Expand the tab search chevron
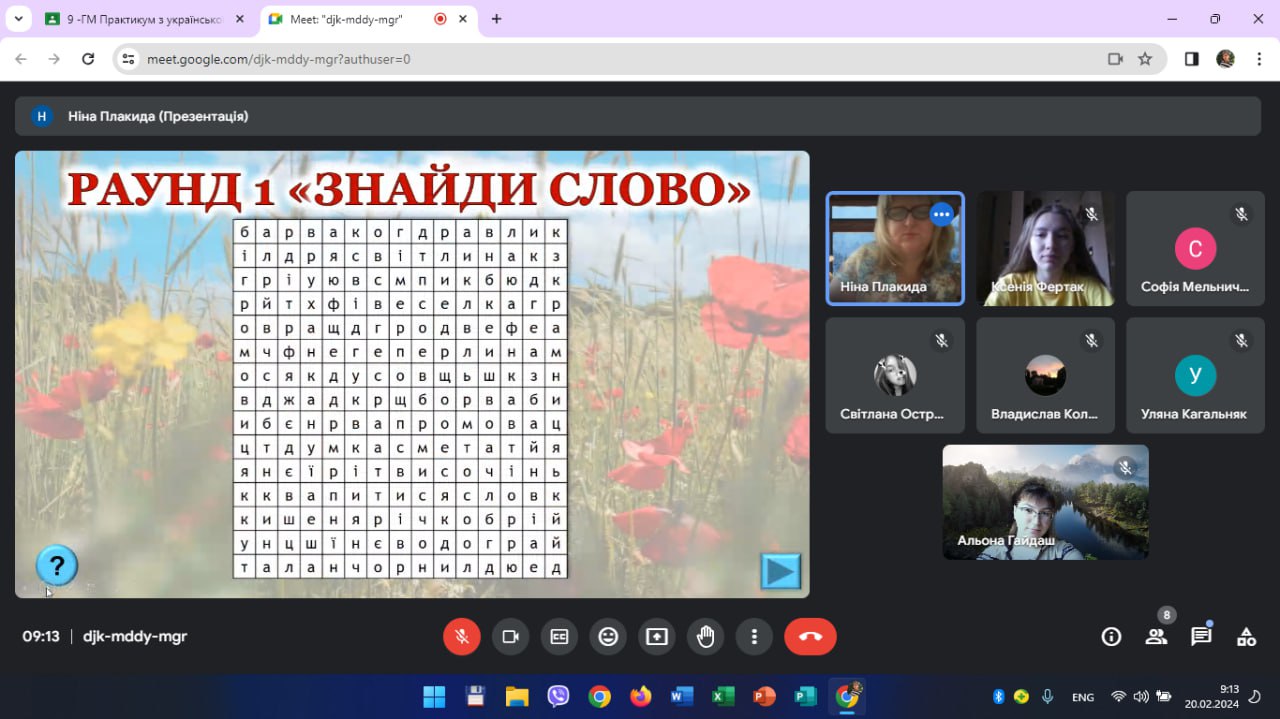The height and width of the screenshot is (719, 1280). point(18,19)
